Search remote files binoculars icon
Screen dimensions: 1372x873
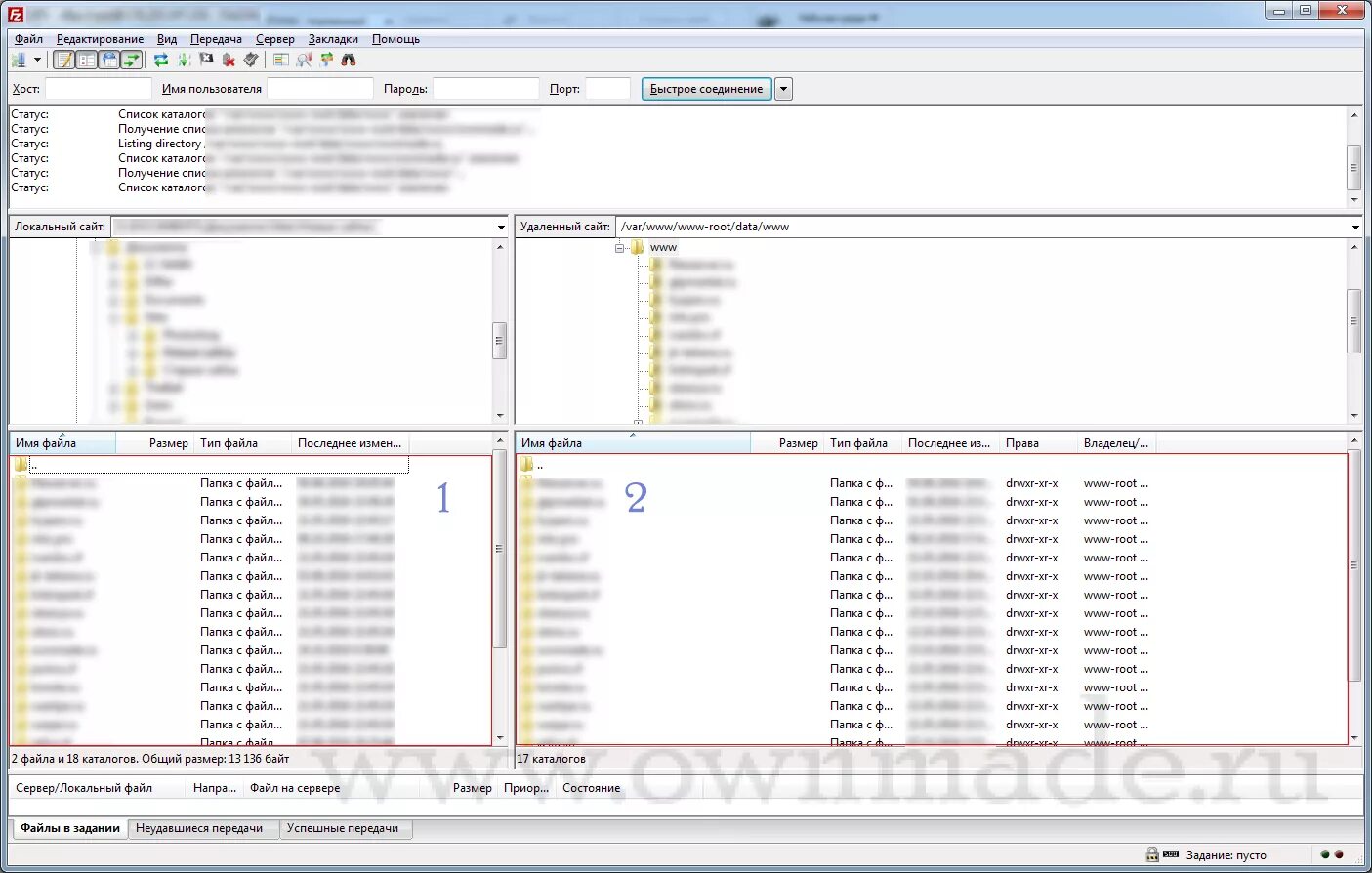click(349, 61)
